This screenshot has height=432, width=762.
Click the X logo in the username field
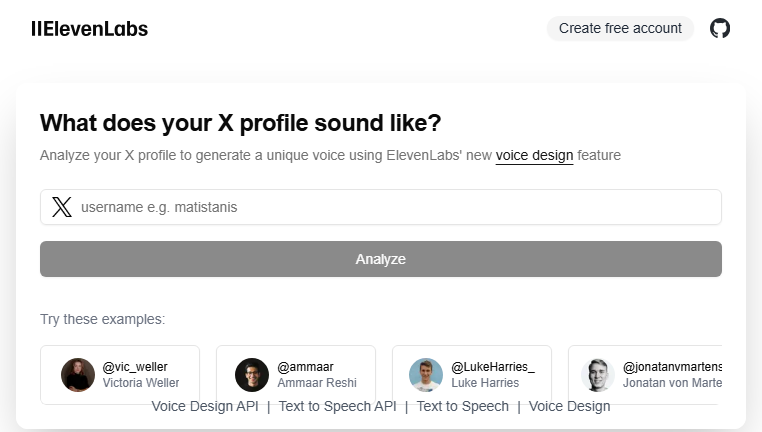point(62,207)
